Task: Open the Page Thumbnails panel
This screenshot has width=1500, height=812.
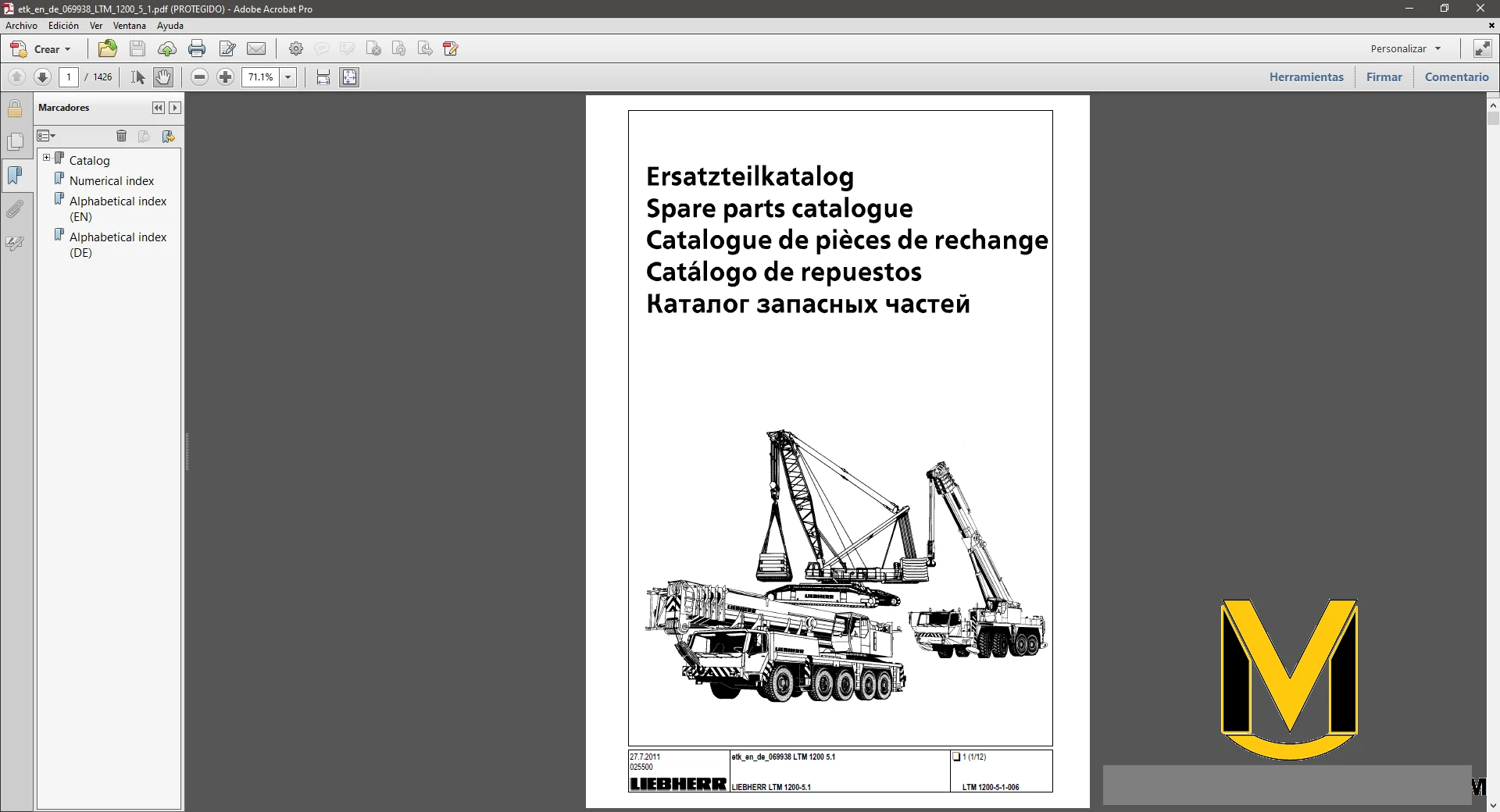Action: (x=15, y=141)
